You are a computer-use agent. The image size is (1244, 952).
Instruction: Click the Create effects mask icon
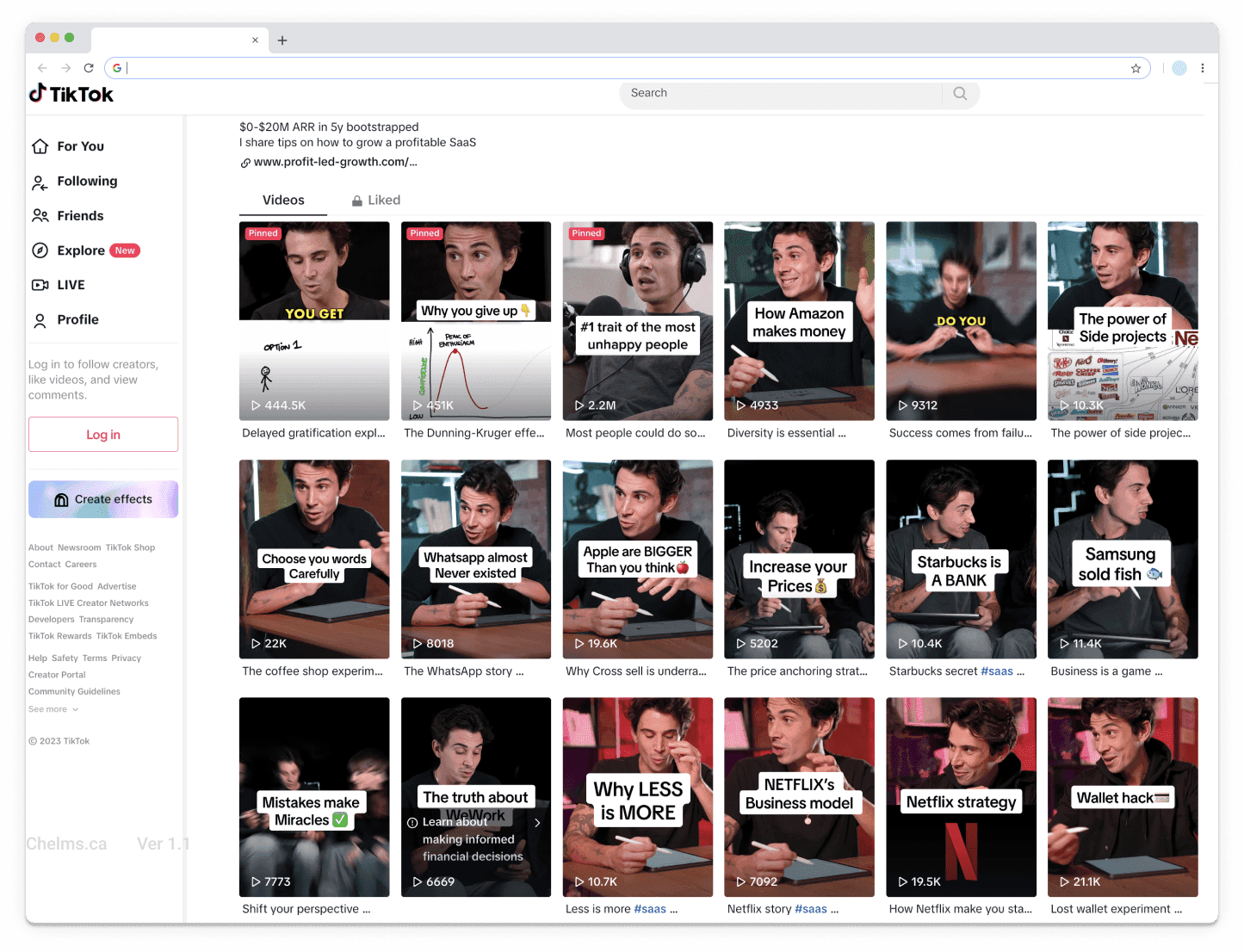click(x=62, y=499)
